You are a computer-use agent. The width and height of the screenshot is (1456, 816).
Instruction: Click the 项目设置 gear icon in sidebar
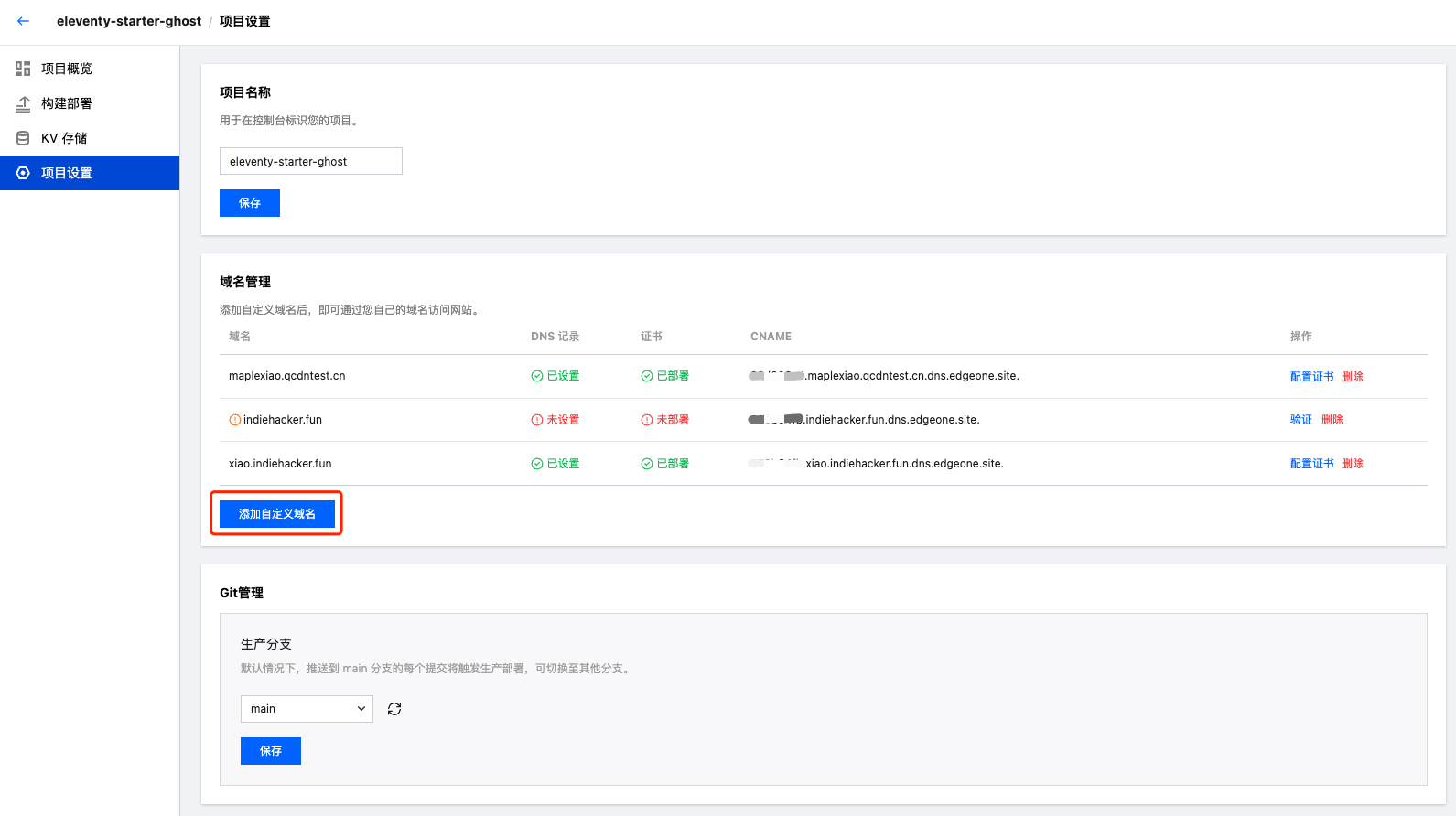pos(23,173)
